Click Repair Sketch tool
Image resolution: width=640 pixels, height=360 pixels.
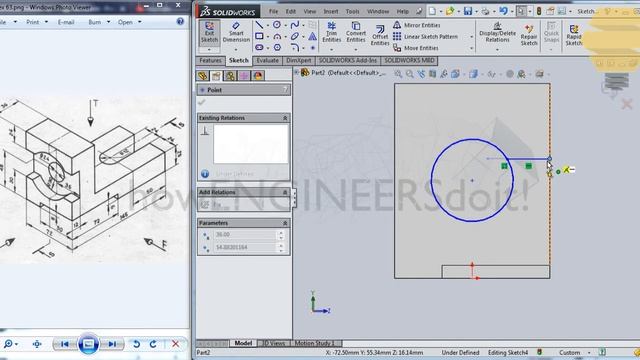click(529, 35)
